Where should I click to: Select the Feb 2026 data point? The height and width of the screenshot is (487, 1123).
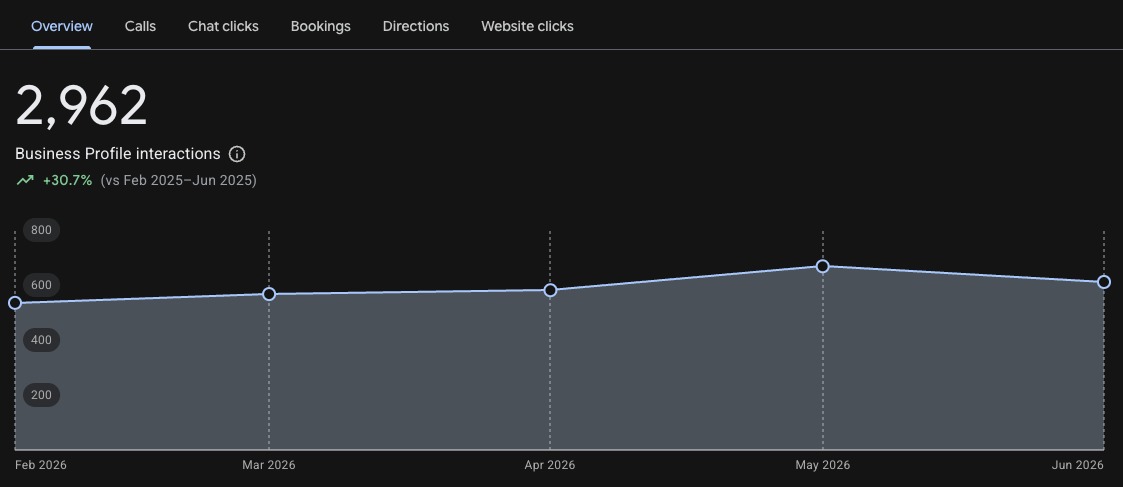coord(15,303)
